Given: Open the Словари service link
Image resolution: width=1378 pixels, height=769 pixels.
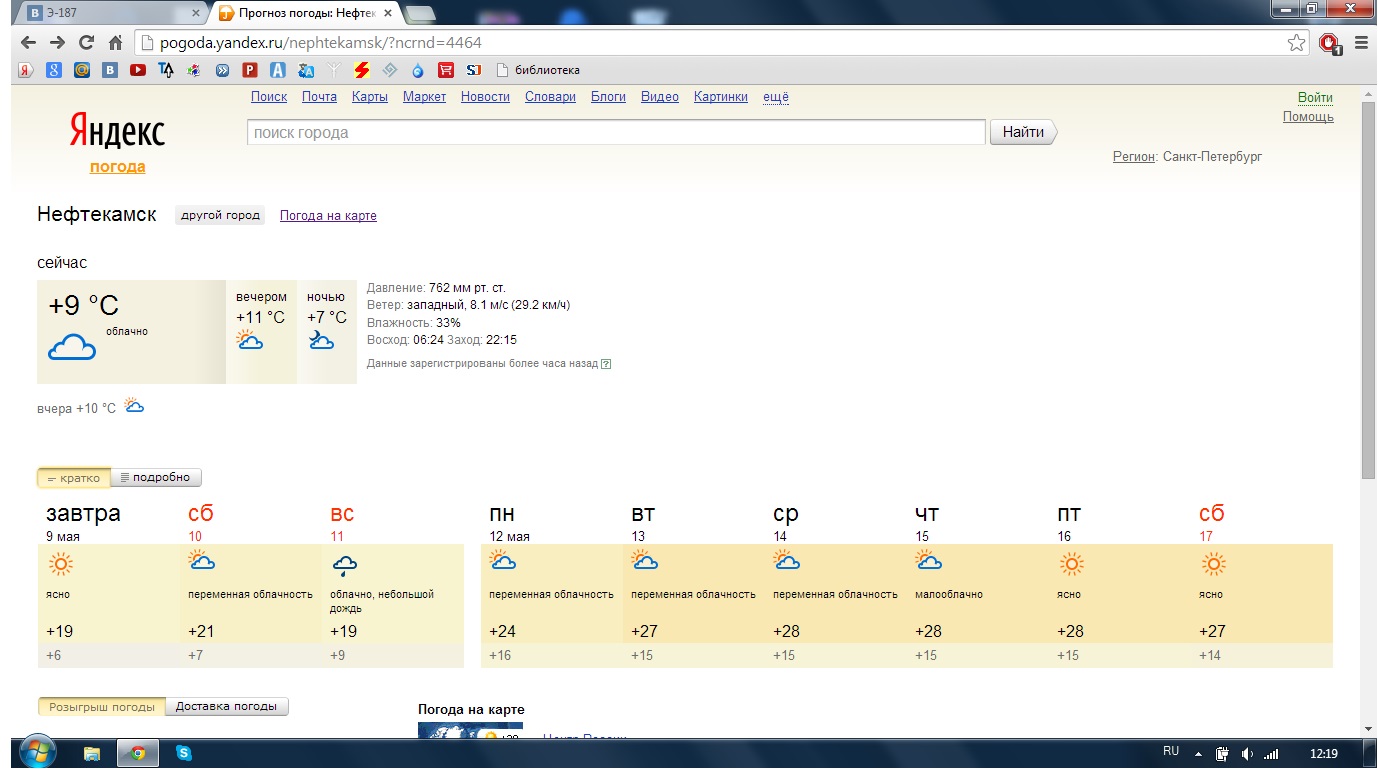Looking at the screenshot, I should pyautogui.click(x=550, y=97).
